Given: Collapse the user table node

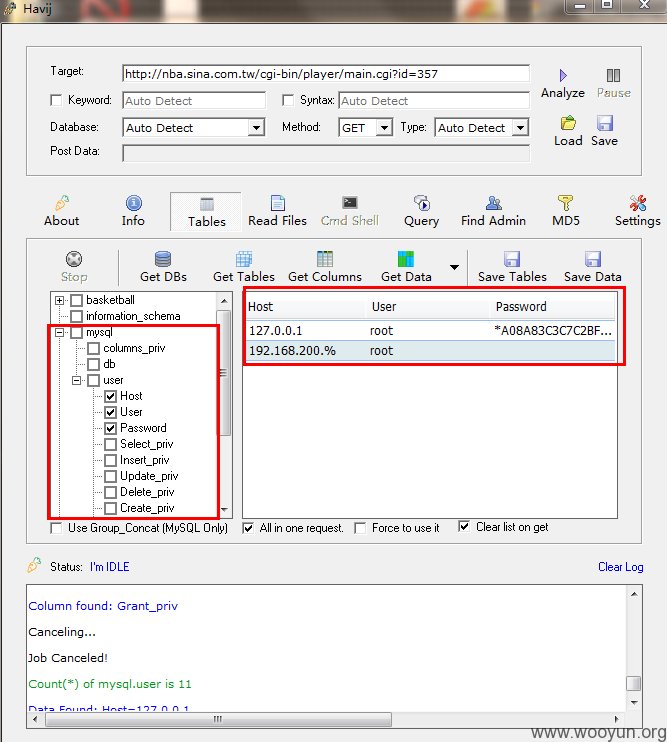Looking at the screenshot, I should pos(76,380).
